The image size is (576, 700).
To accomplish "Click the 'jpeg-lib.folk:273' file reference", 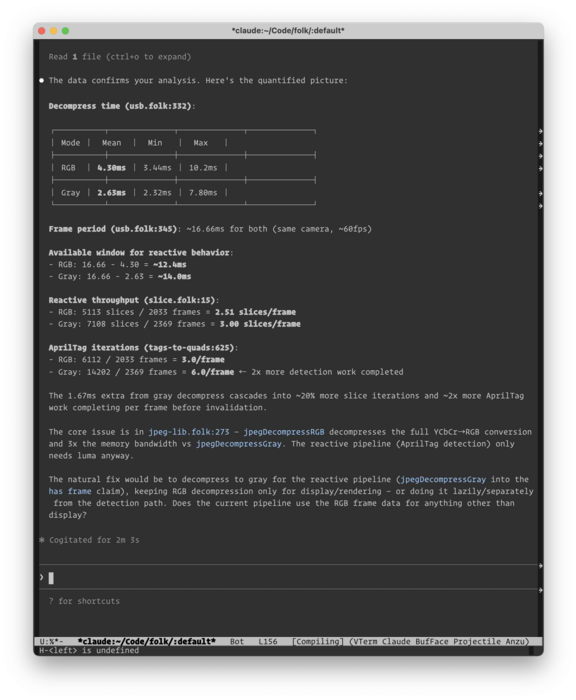I will (x=189, y=432).
